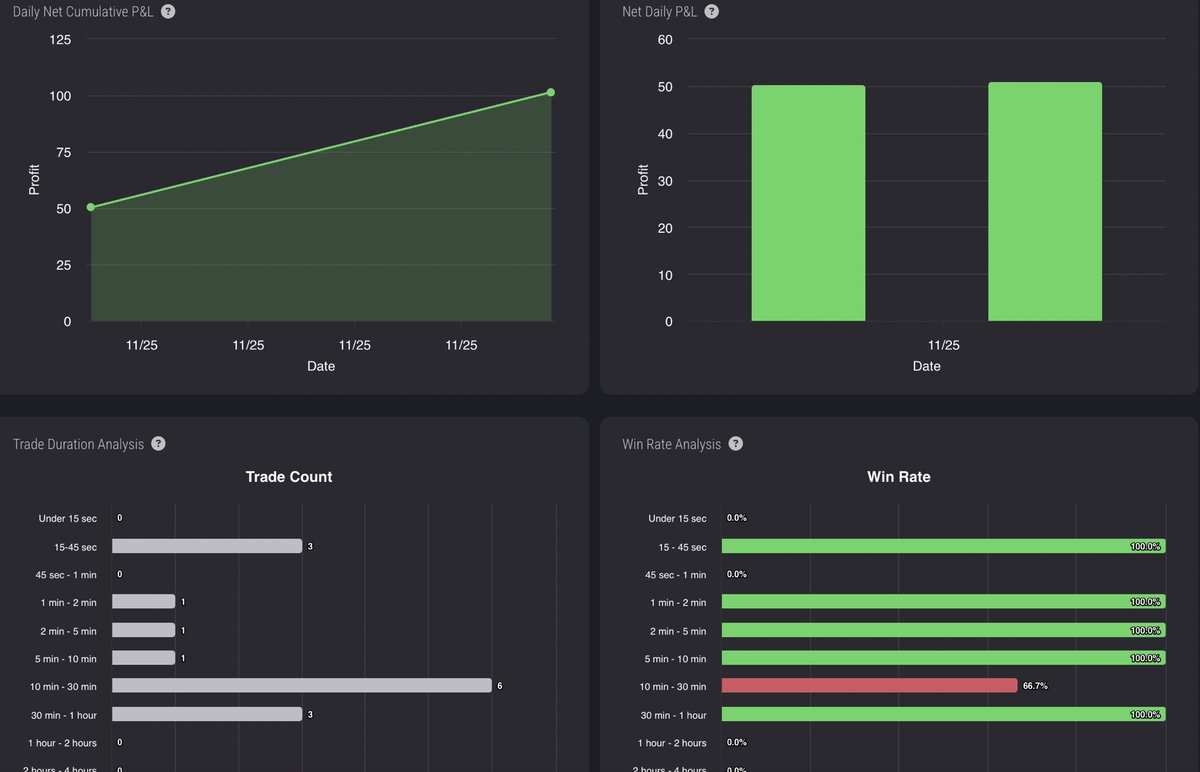Open help icon beside Daily Net Cumulative P&L
The height and width of the screenshot is (772, 1200).
point(168,12)
